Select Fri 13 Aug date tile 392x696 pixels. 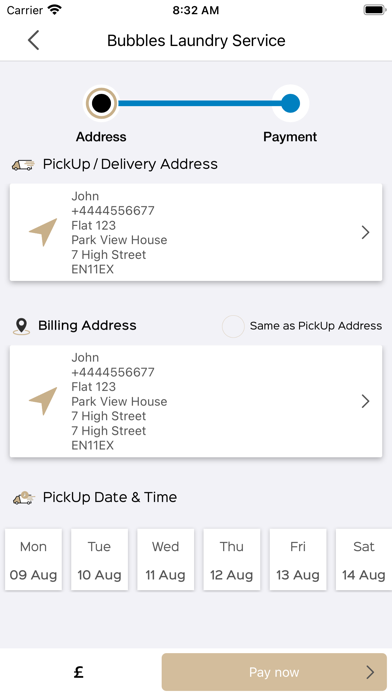[298, 559]
